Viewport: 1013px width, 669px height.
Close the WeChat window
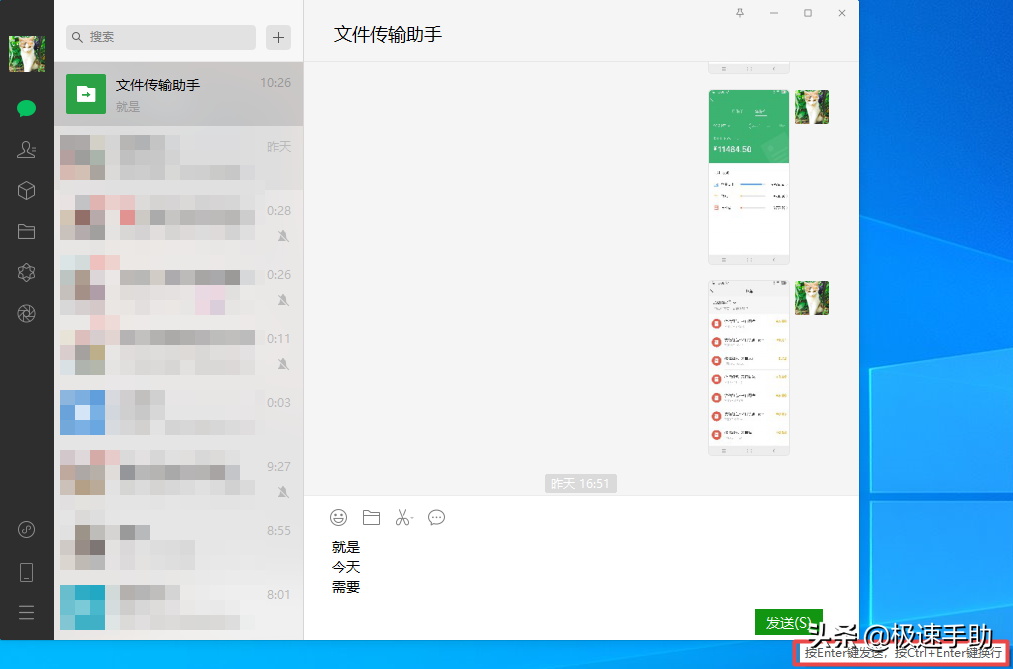(842, 13)
